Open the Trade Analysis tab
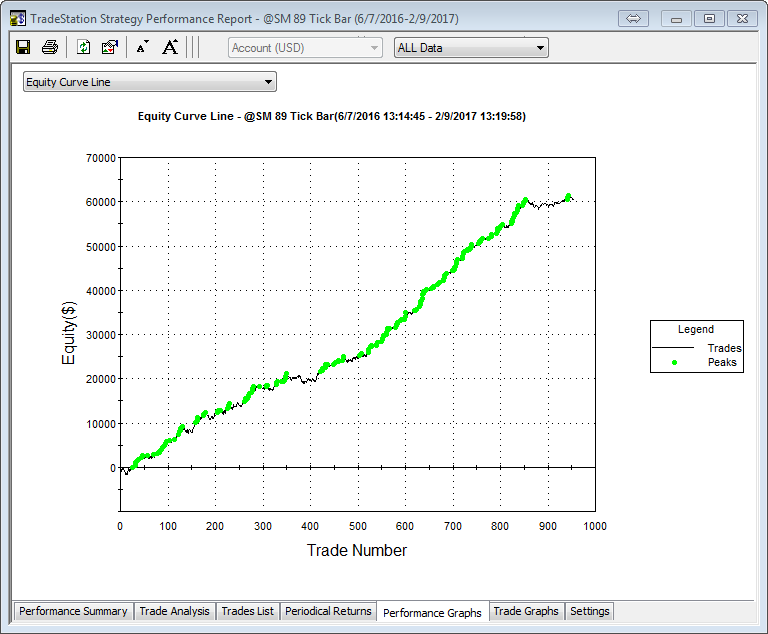This screenshot has width=768, height=634. [x=175, y=611]
